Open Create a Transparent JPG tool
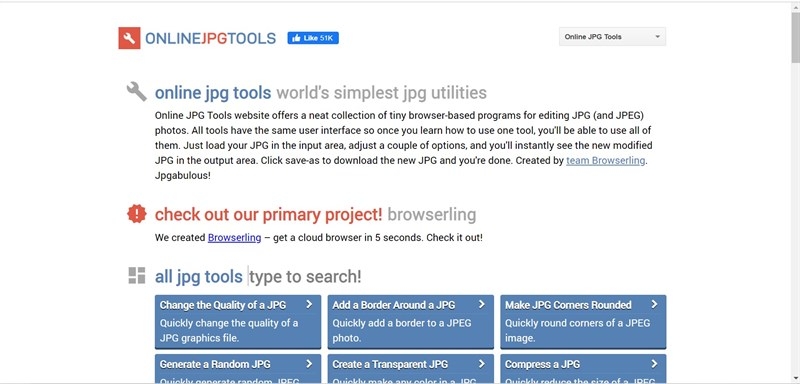 pyautogui.click(x=411, y=369)
